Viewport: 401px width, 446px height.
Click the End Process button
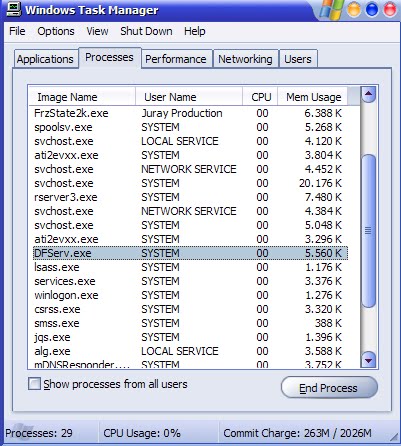(329, 388)
